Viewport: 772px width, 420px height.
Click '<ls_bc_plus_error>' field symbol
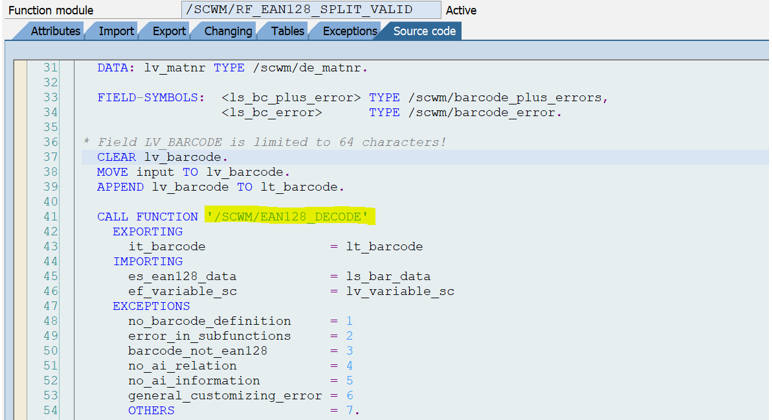coord(291,97)
